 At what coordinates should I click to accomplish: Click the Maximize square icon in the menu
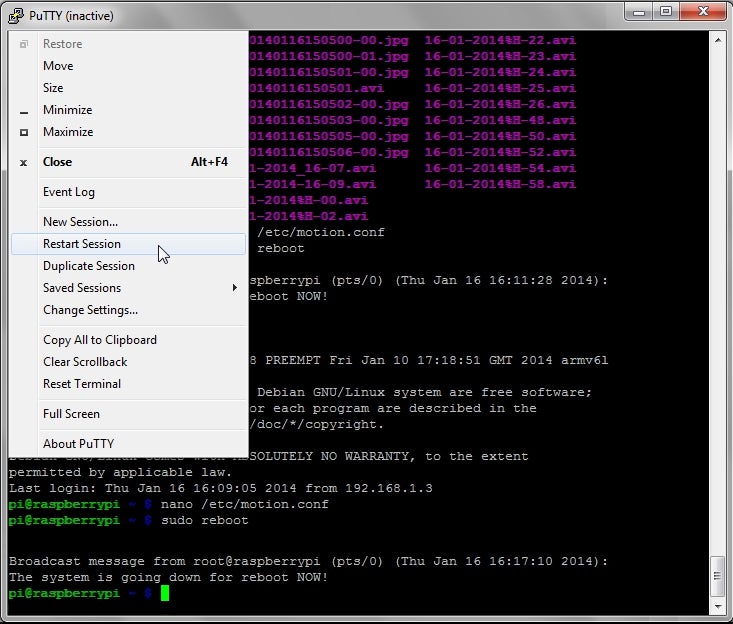click(24, 132)
